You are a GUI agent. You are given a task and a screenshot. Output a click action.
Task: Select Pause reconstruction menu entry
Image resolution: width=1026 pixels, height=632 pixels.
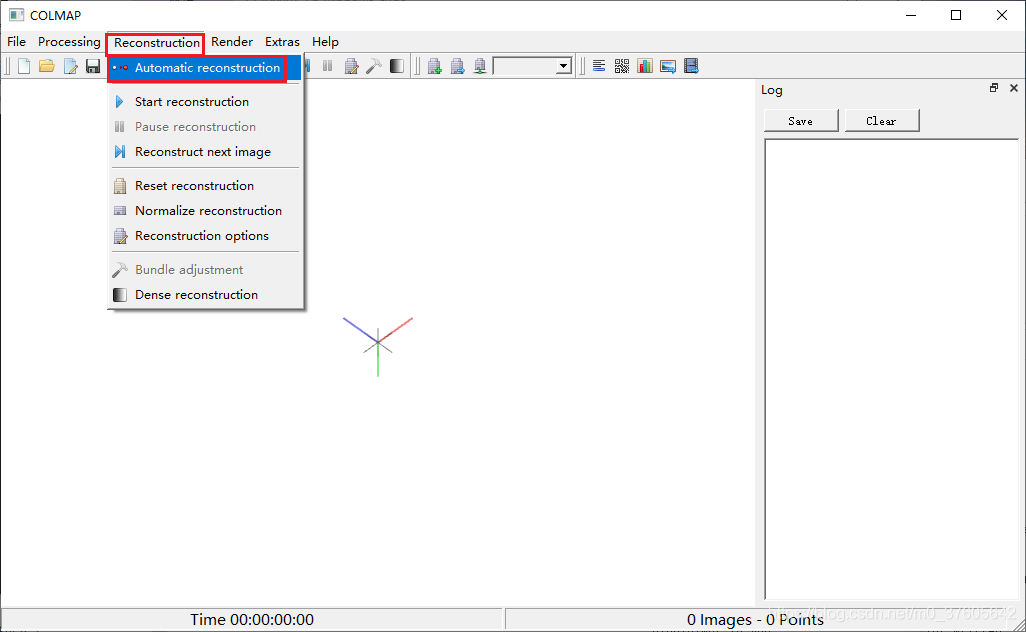[205, 127]
